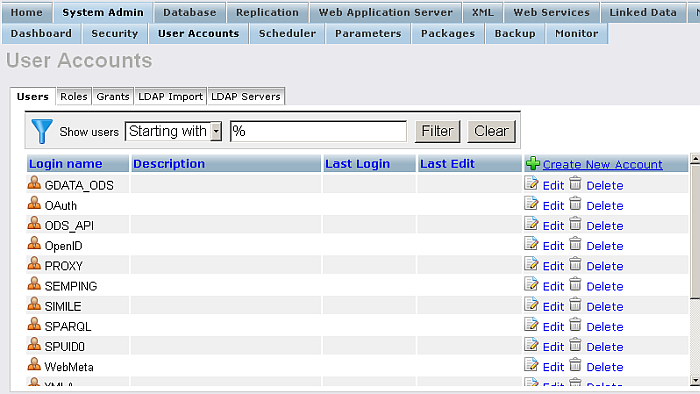The height and width of the screenshot is (394, 700).
Task: Open the Monitor sub-tab
Action: (x=577, y=33)
